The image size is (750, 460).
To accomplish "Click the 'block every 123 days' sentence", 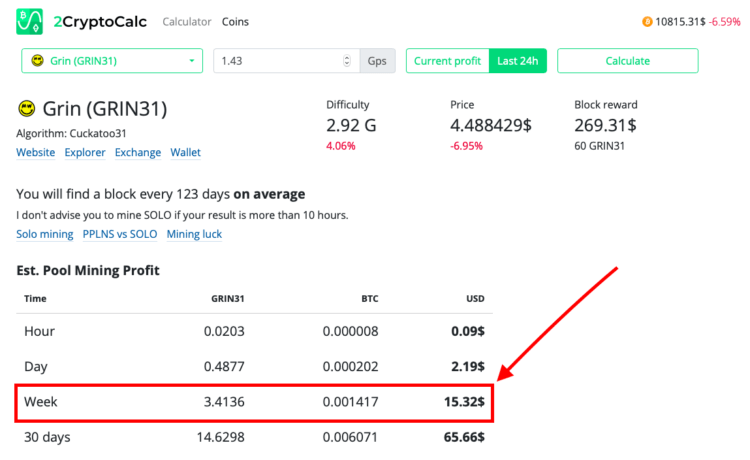I will [161, 194].
